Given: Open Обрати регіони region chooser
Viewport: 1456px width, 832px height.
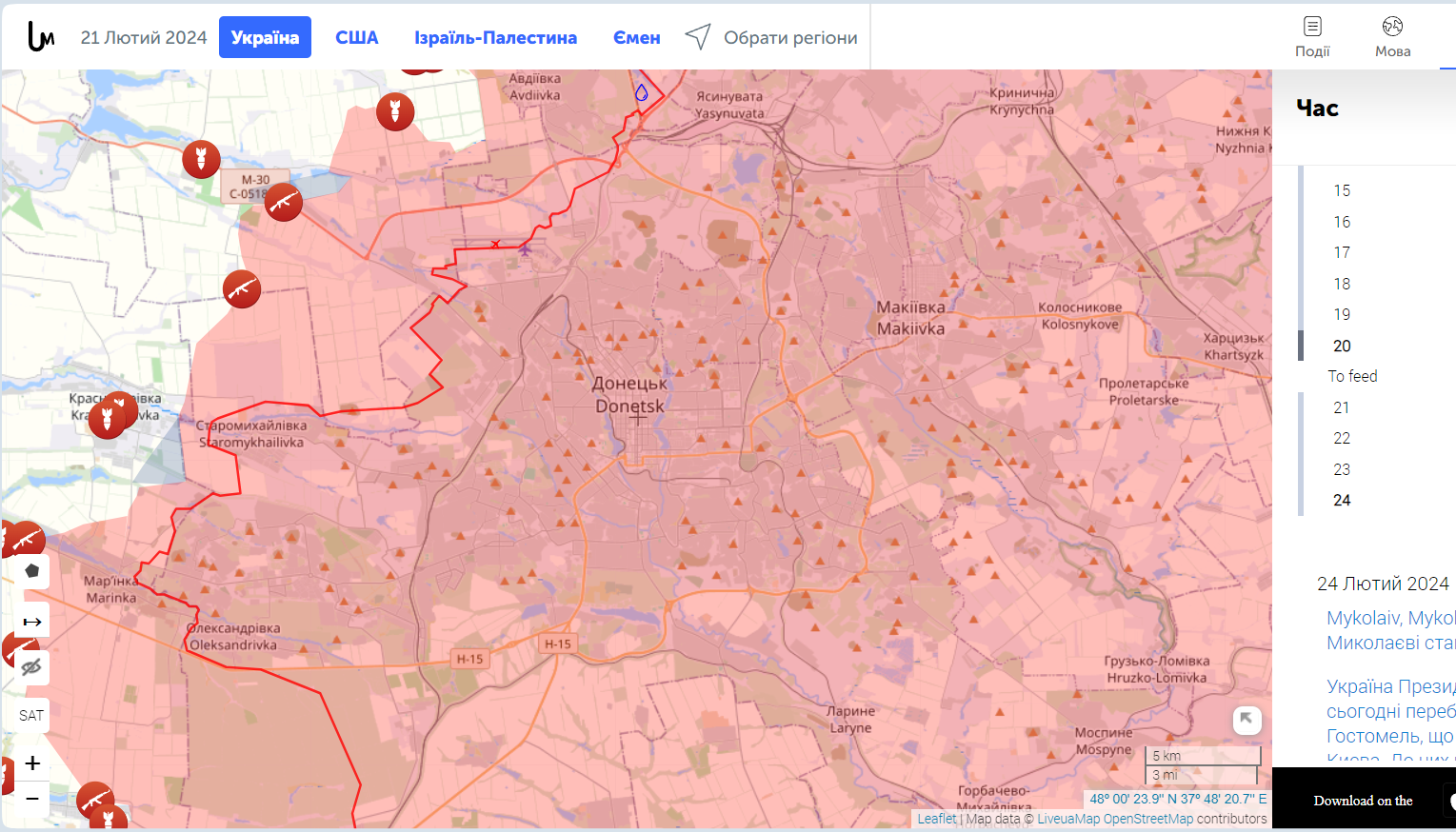Looking at the screenshot, I should 771,37.
